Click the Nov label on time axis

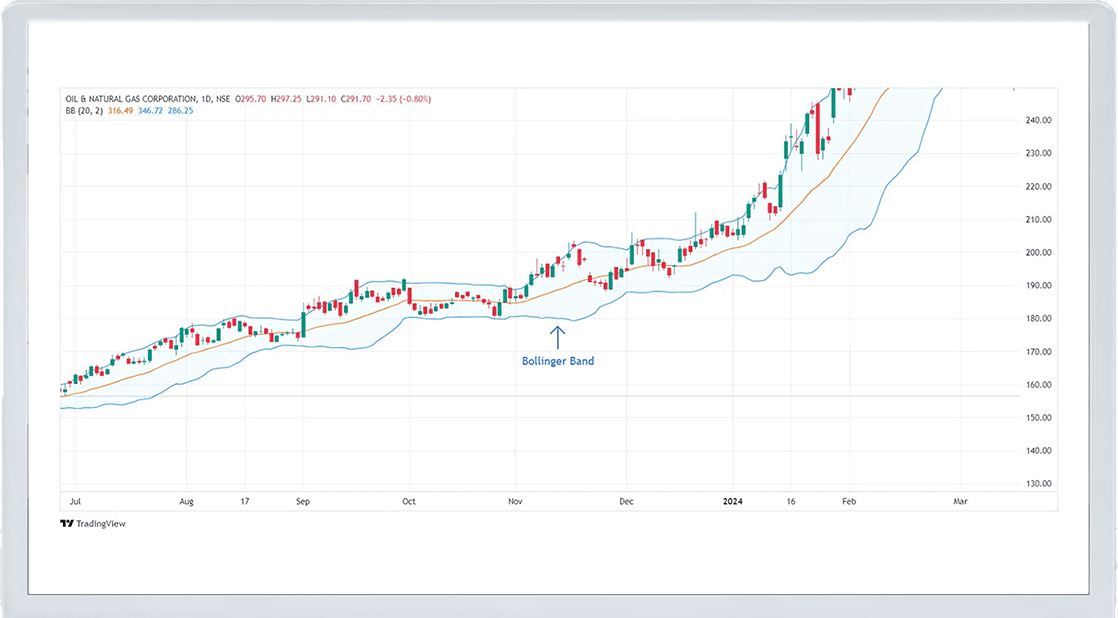pos(515,500)
